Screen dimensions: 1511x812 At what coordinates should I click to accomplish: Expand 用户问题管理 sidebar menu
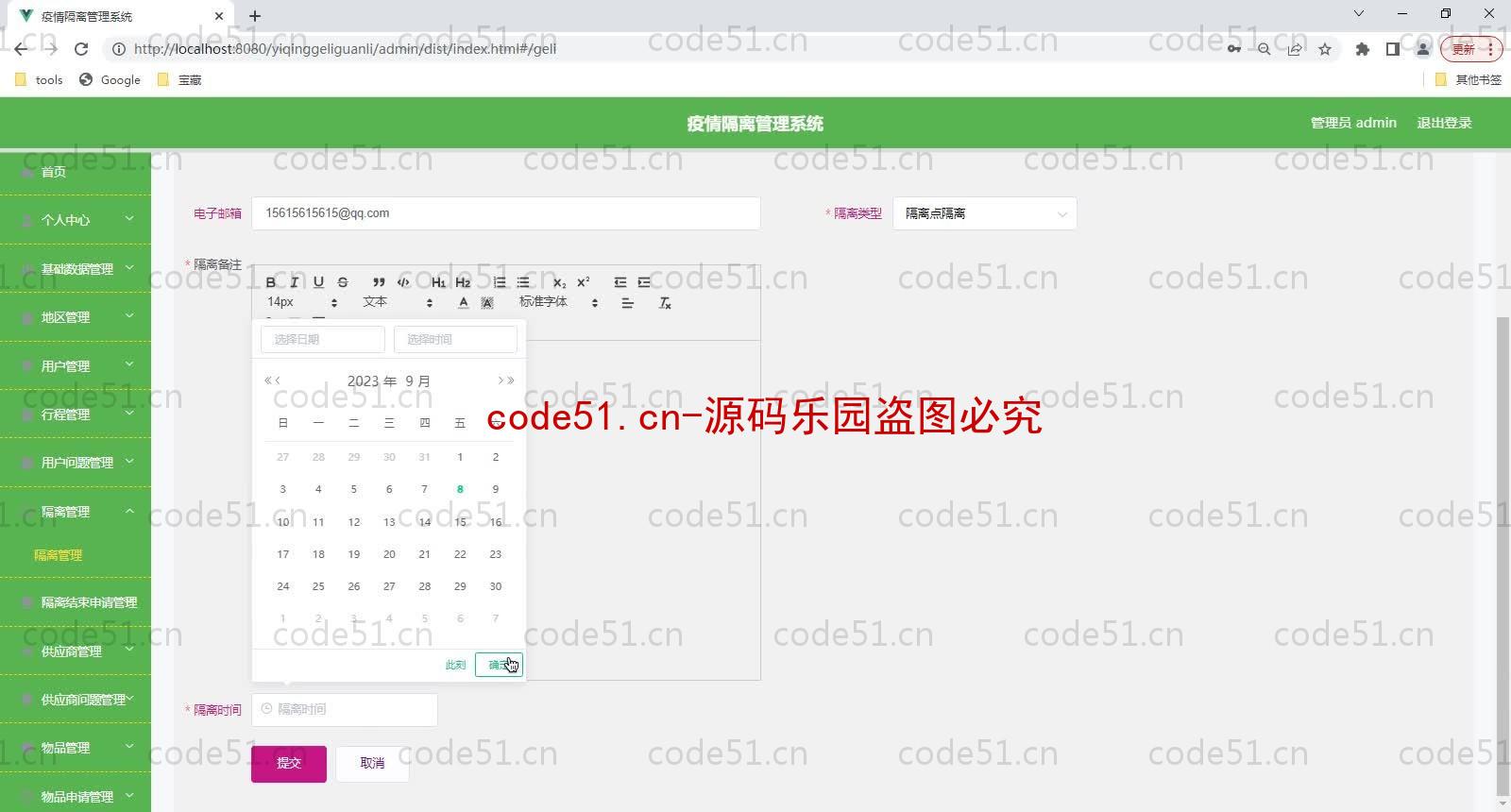pyautogui.click(x=76, y=463)
